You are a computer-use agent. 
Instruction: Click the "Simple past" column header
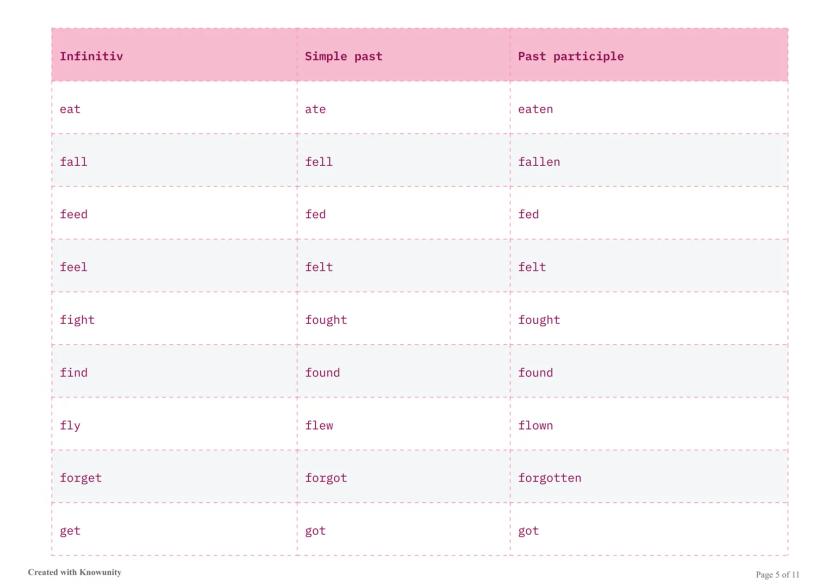pyautogui.click(x=343, y=56)
